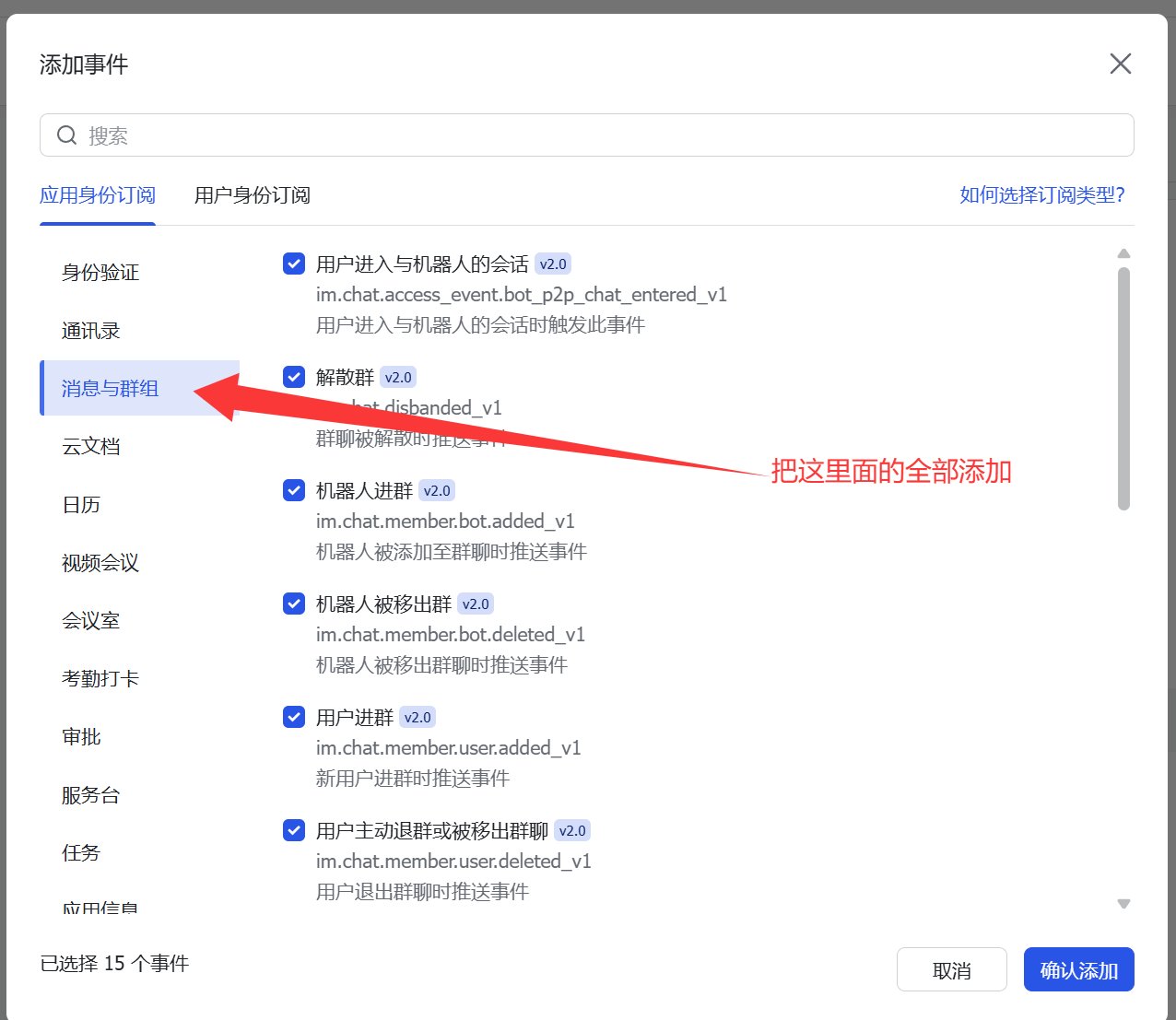This screenshot has width=1176, height=1020.
Task: Click the search magnifier icon
Action: (x=66, y=135)
